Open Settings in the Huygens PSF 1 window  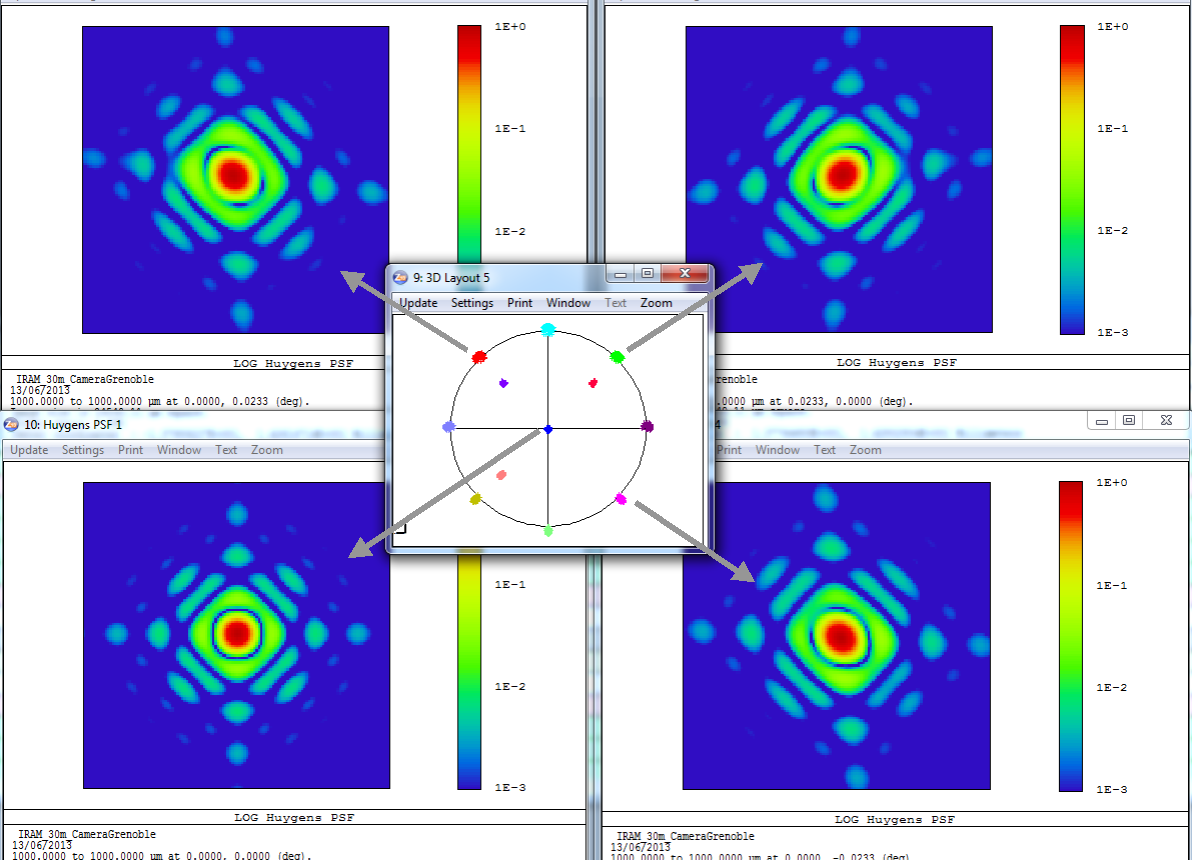coord(83,450)
